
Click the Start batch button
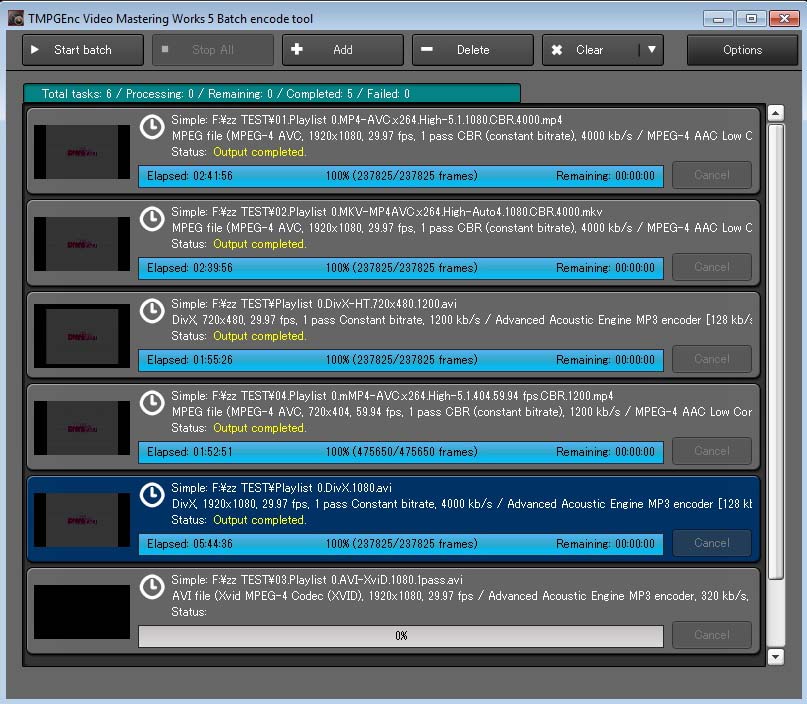83,50
